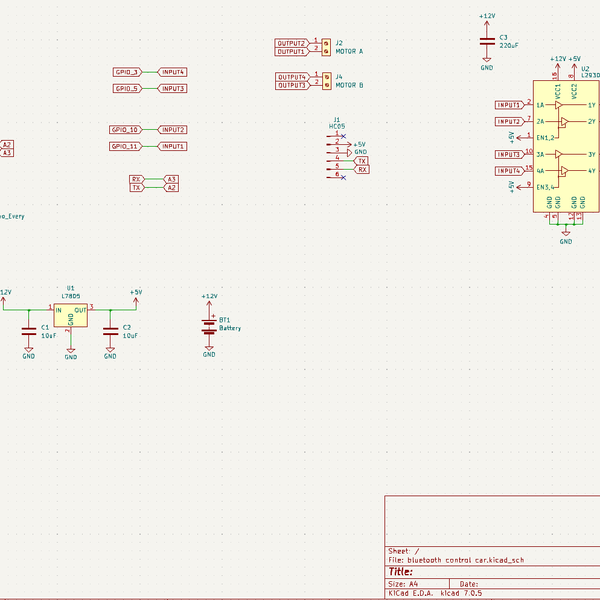Click the GPIO_10 global label

(x=127, y=130)
